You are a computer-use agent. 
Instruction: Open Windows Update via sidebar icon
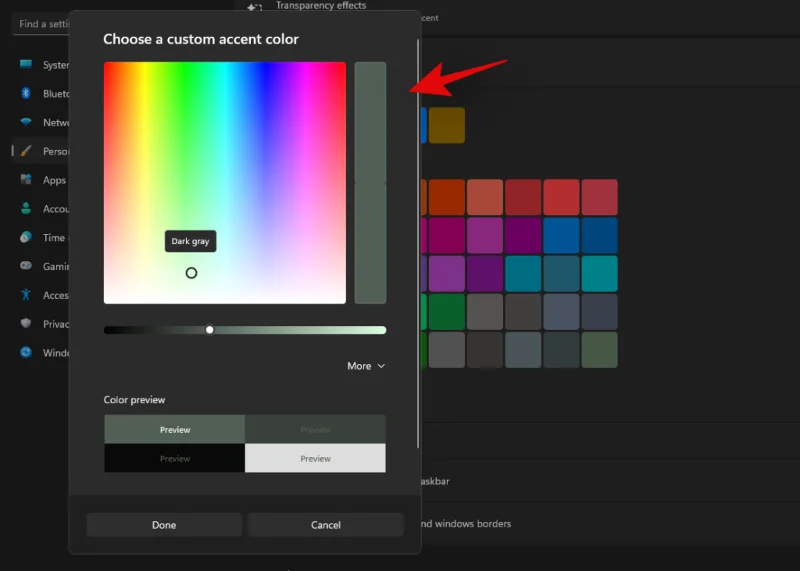pyautogui.click(x=26, y=352)
